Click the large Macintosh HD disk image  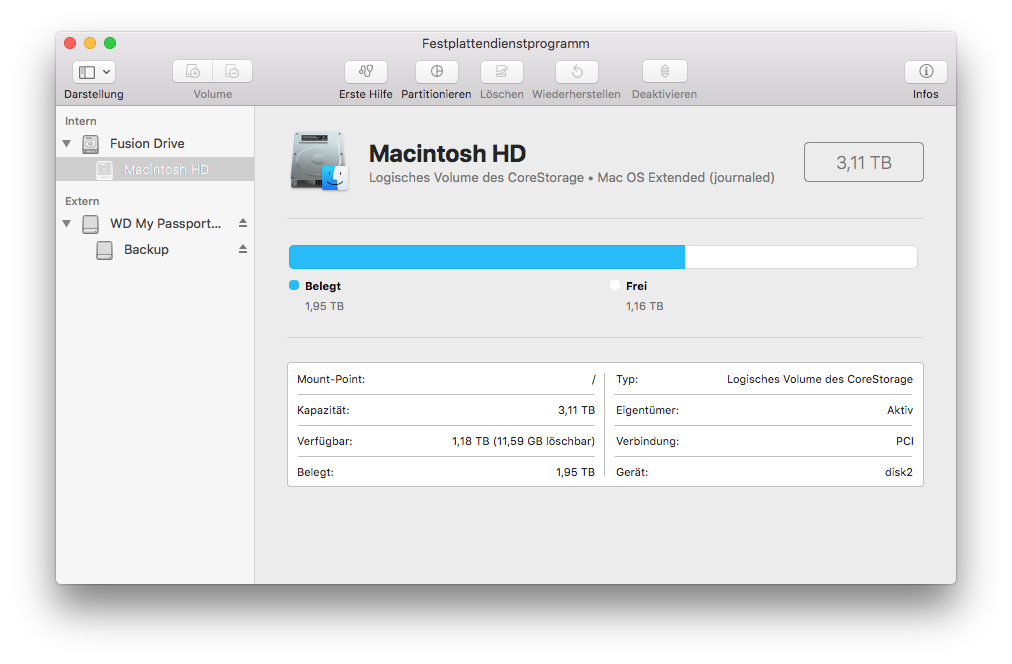[319, 161]
